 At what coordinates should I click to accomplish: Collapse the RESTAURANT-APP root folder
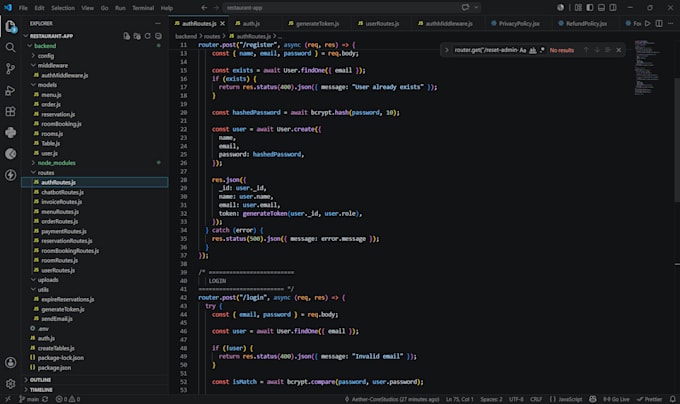coord(26,36)
